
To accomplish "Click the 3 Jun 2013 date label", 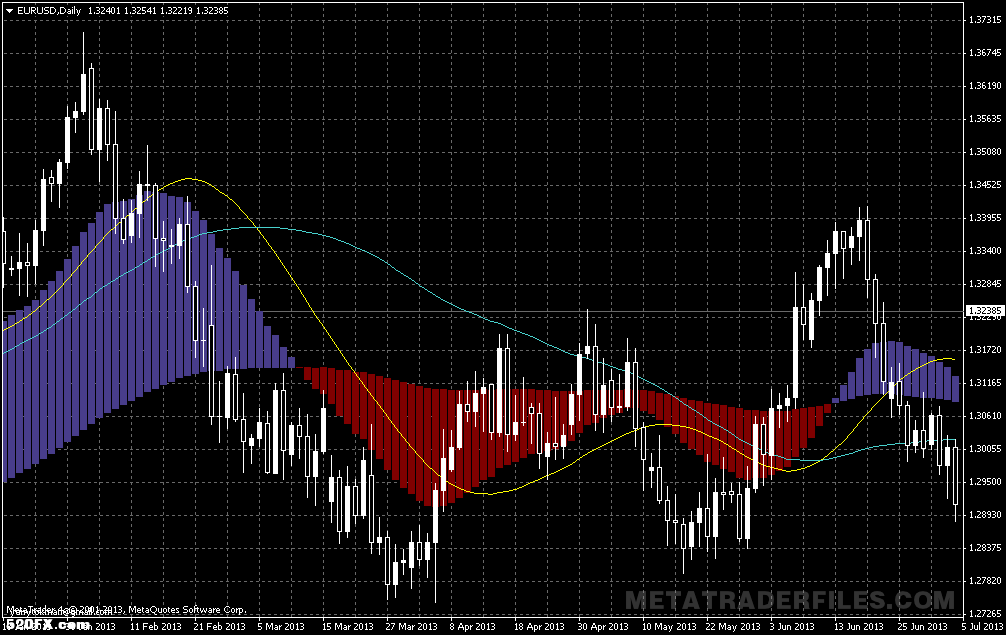I will pos(792,626).
